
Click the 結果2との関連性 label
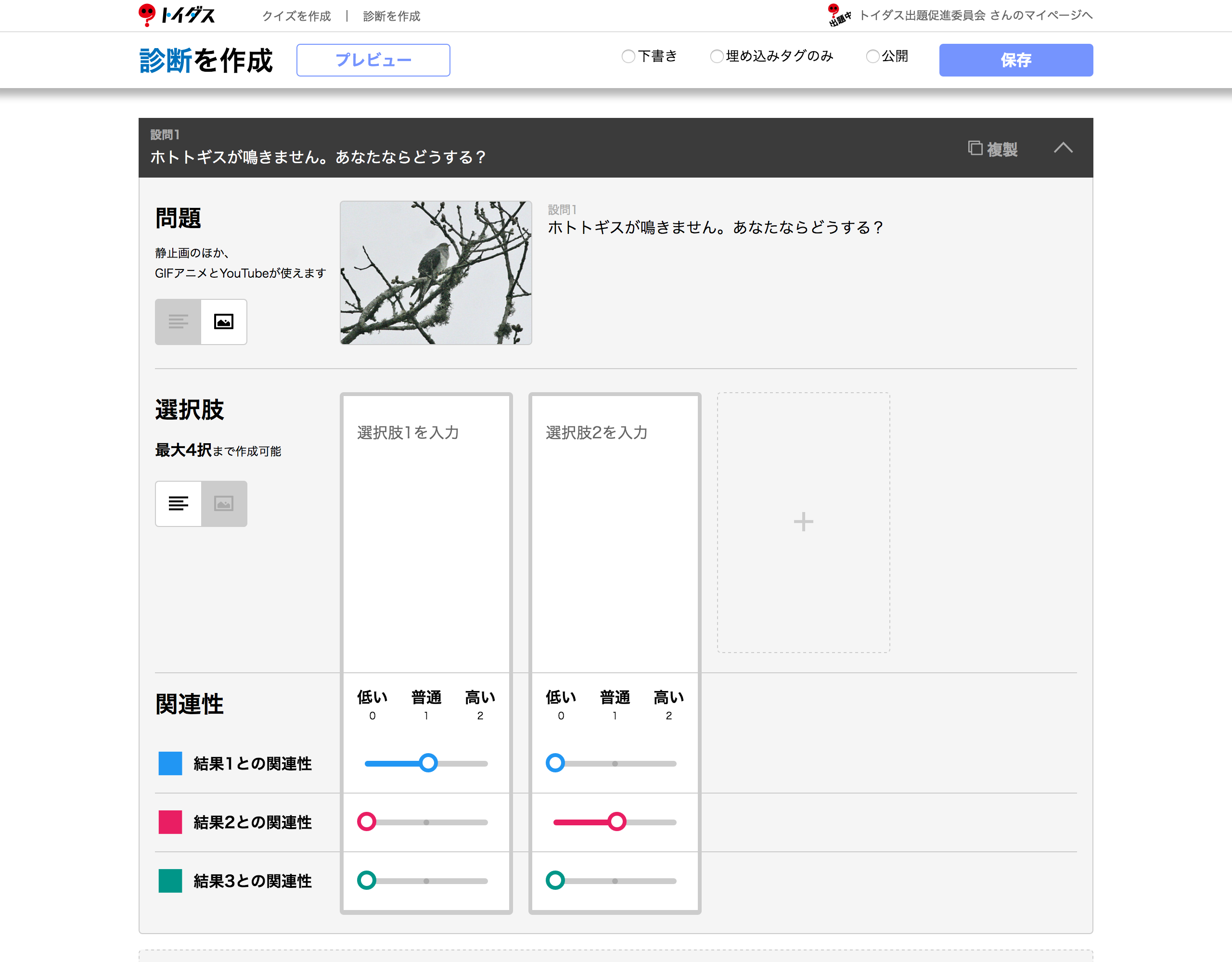pyautogui.click(x=252, y=822)
